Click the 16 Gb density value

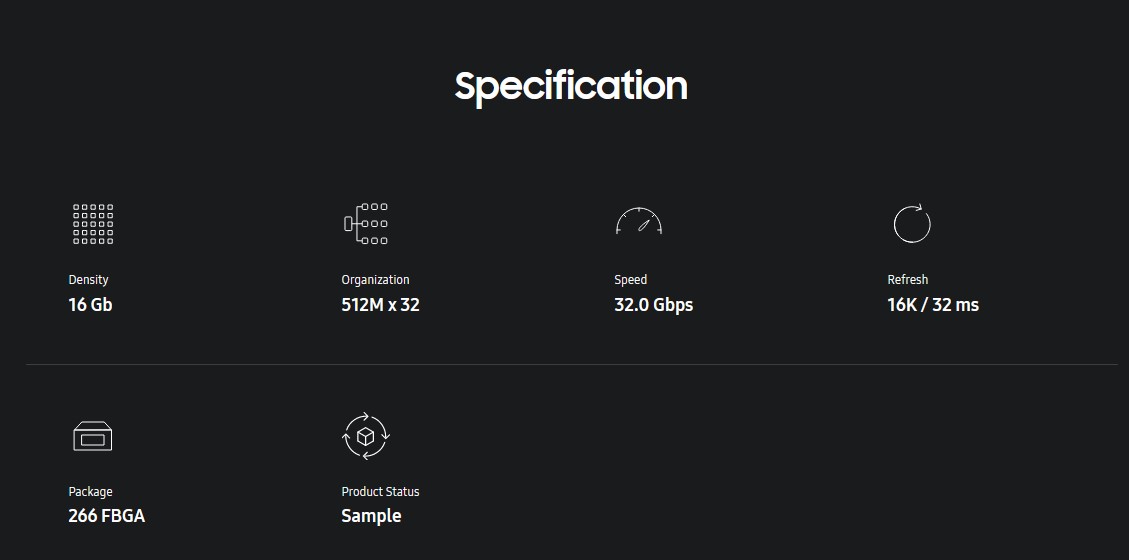coord(90,305)
